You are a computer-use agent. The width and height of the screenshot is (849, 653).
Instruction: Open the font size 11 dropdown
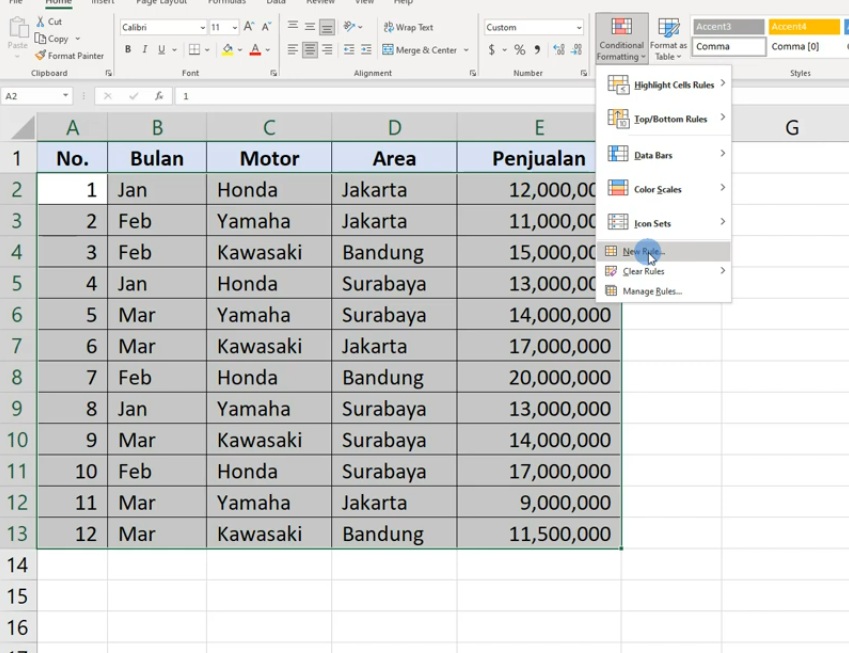234,27
